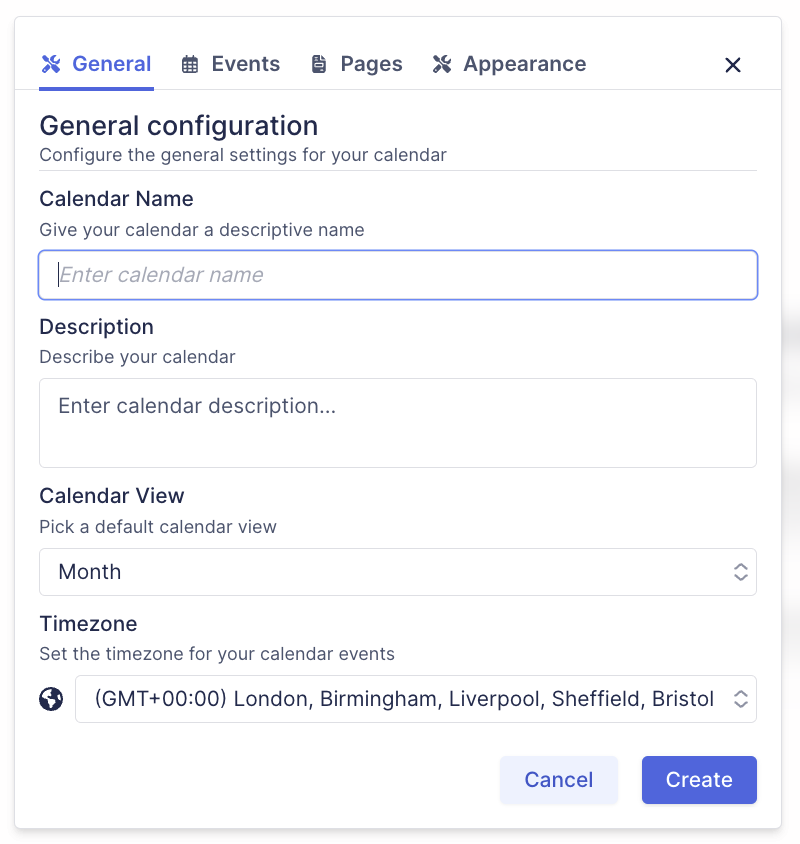Click the Calendar Name field label
The height and width of the screenshot is (844, 800).
tap(116, 198)
